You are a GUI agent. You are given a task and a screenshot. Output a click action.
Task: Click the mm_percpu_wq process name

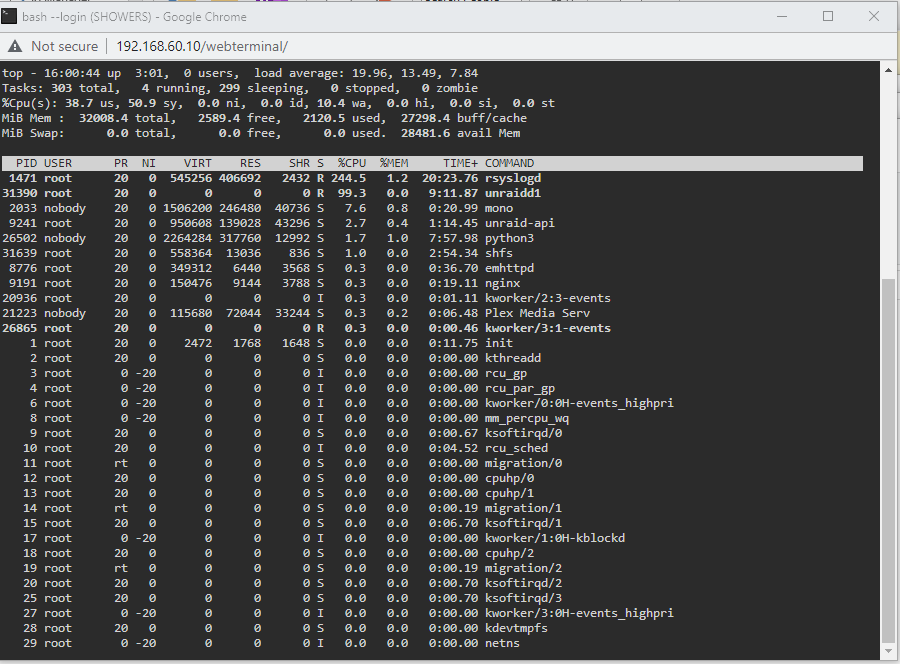pos(527,418)
